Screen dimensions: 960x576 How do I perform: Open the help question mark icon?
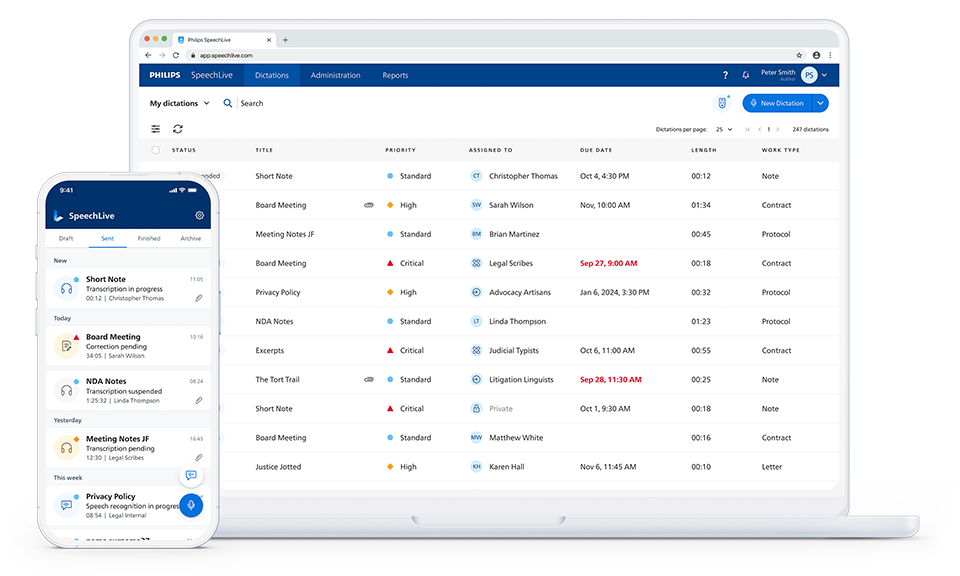click(x=725, y=75)
